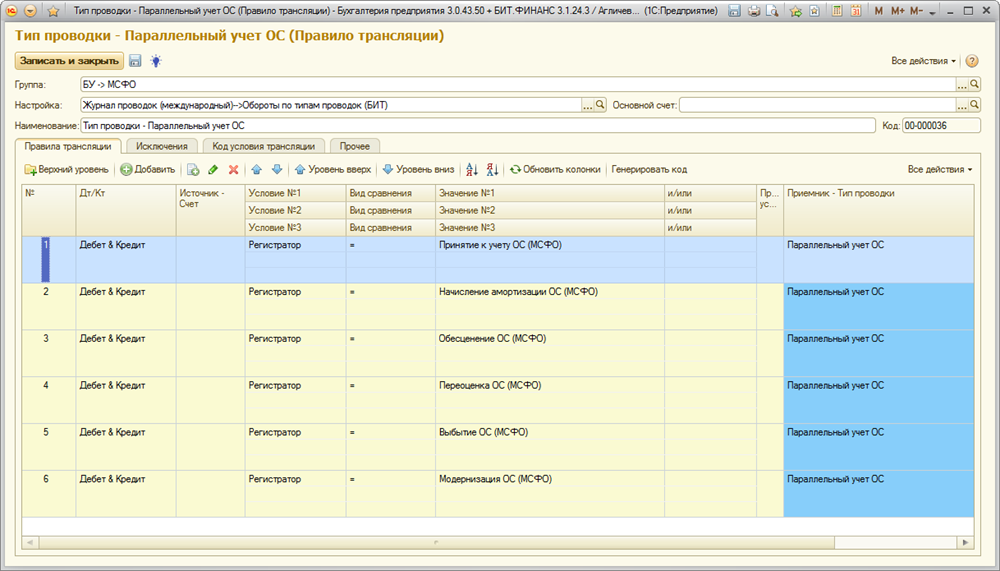The height and width of the screenshot is (571, 1000).
Task: Sort table descending with Z-A icon
Action: [491, 170]
